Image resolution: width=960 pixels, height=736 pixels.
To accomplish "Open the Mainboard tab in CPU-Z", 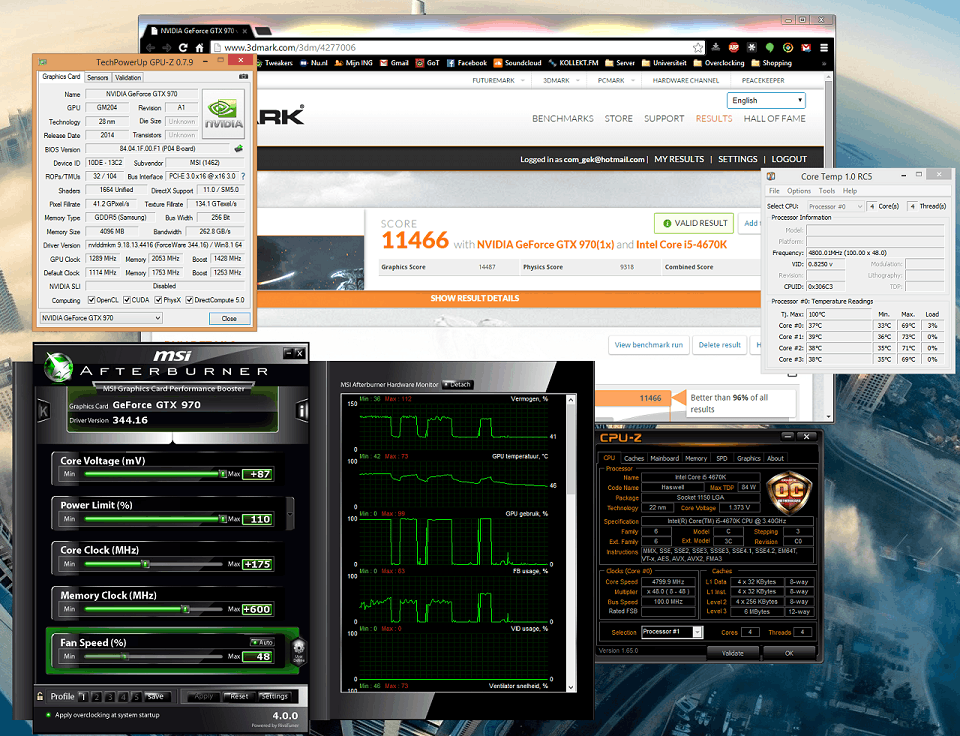I will [665, 458].
